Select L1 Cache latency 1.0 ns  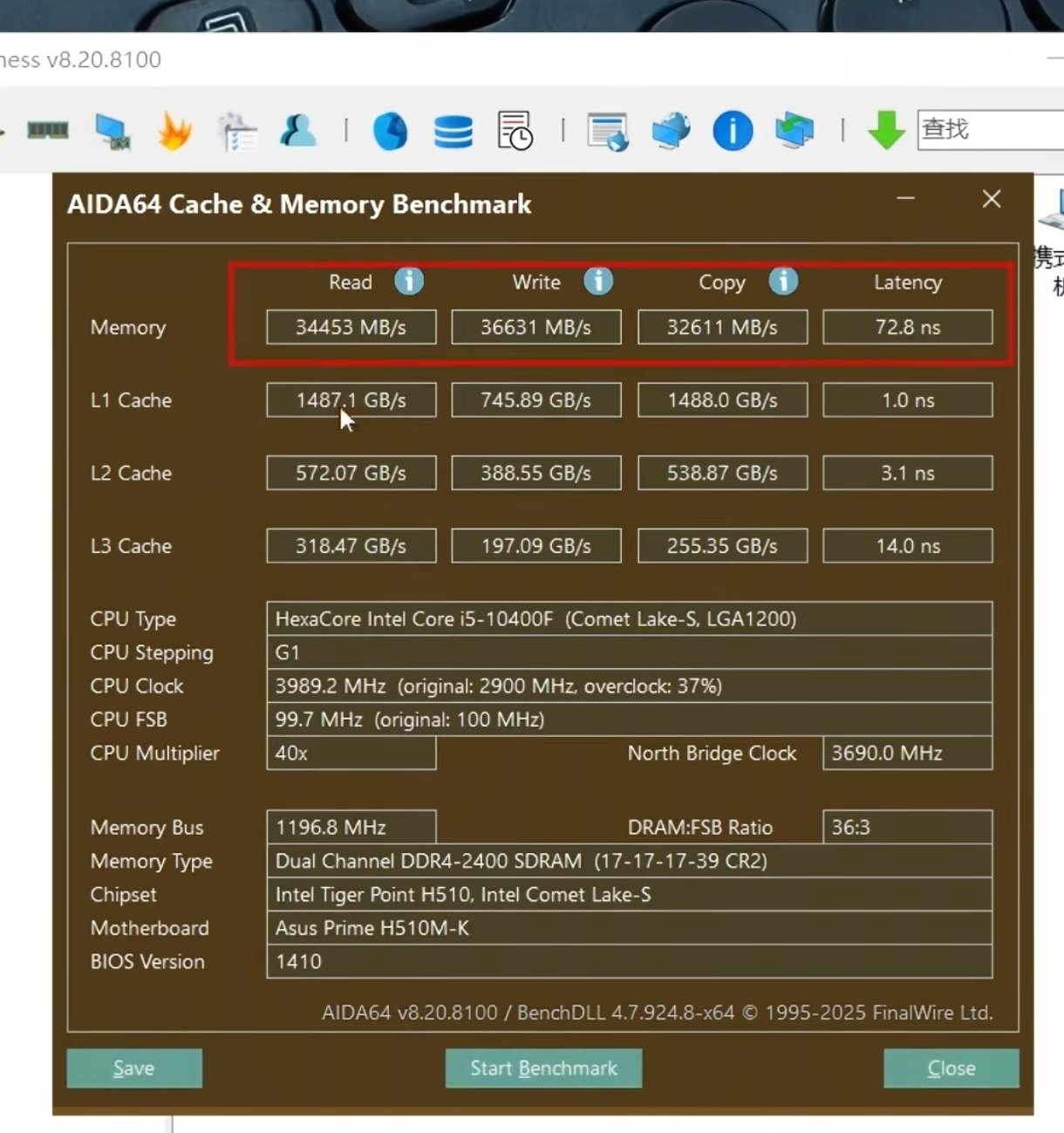(908, 400)
